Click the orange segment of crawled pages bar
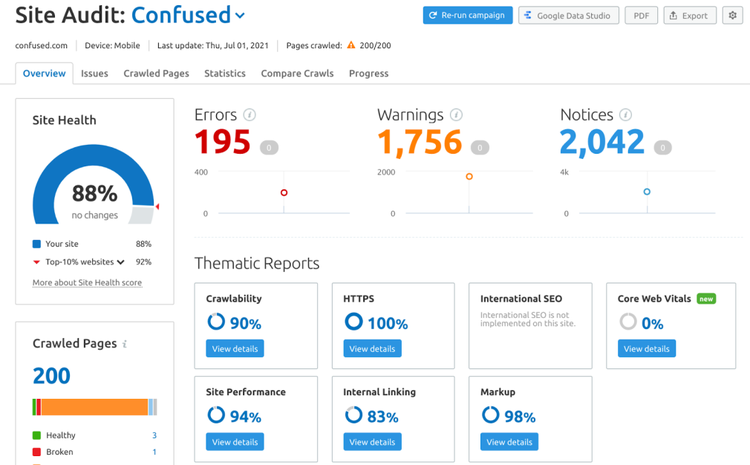Image resolution: width=750 pixels, height=465 pixels. pyautogui.click(x=95, y=407)
